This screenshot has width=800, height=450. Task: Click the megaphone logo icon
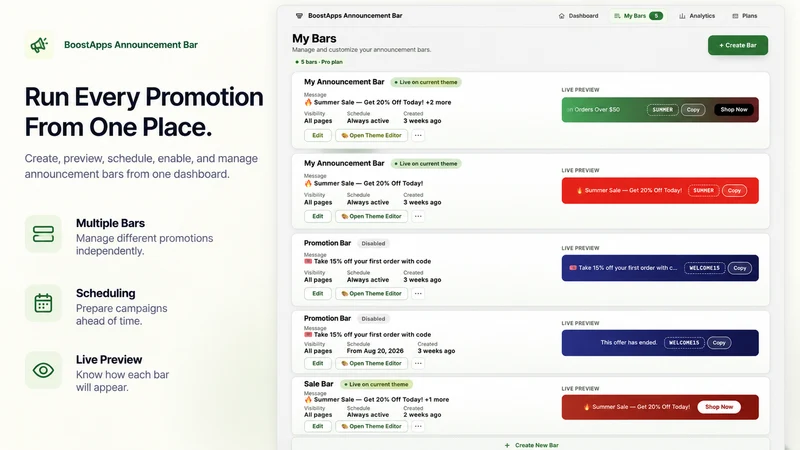point(39,45)
